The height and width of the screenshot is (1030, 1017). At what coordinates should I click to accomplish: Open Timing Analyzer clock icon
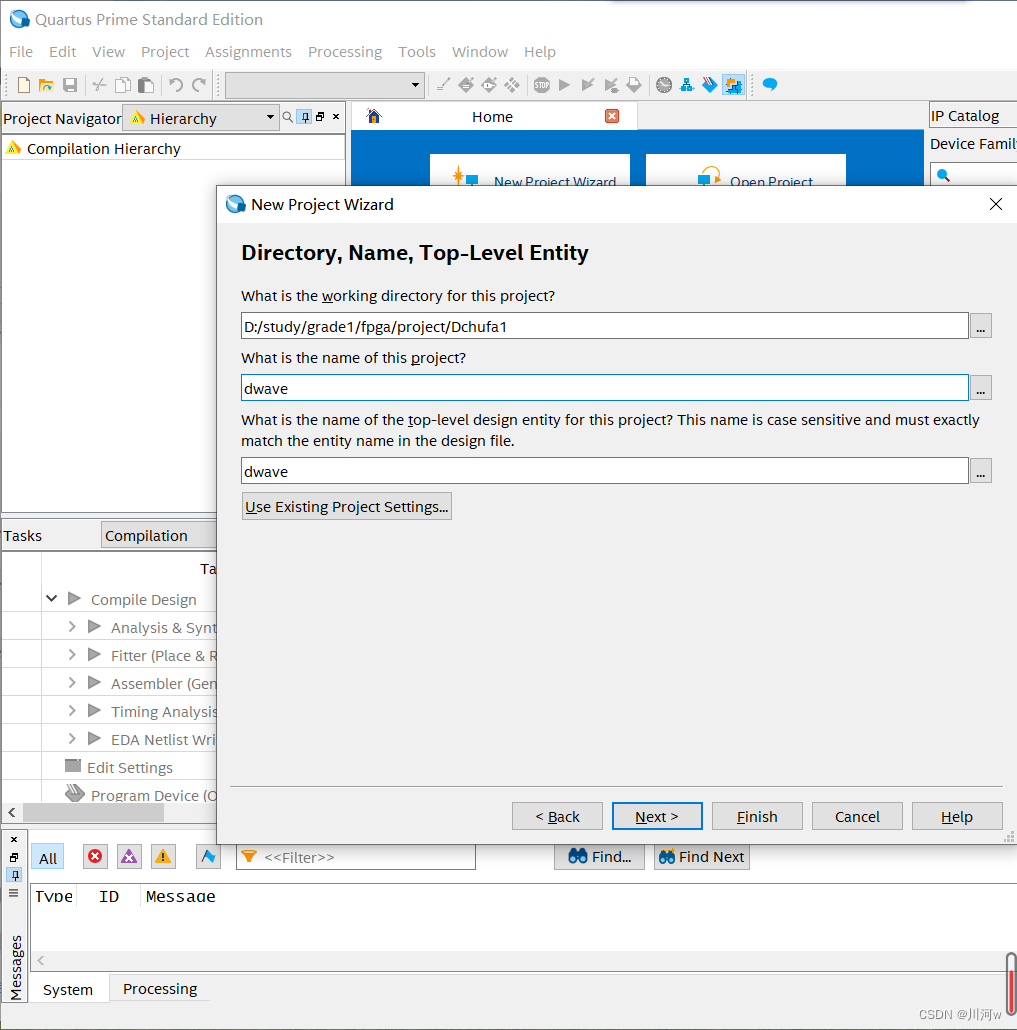coord(664,85)
